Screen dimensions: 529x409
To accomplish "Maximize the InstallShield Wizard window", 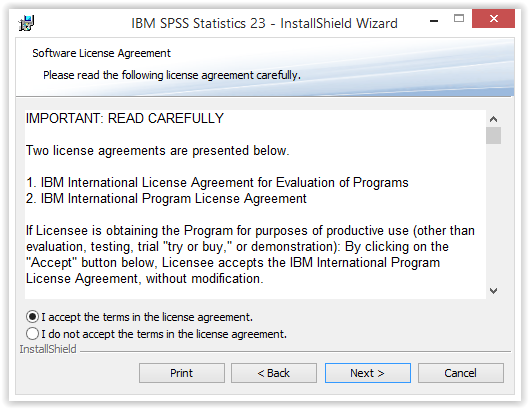I will click(459, 19).
